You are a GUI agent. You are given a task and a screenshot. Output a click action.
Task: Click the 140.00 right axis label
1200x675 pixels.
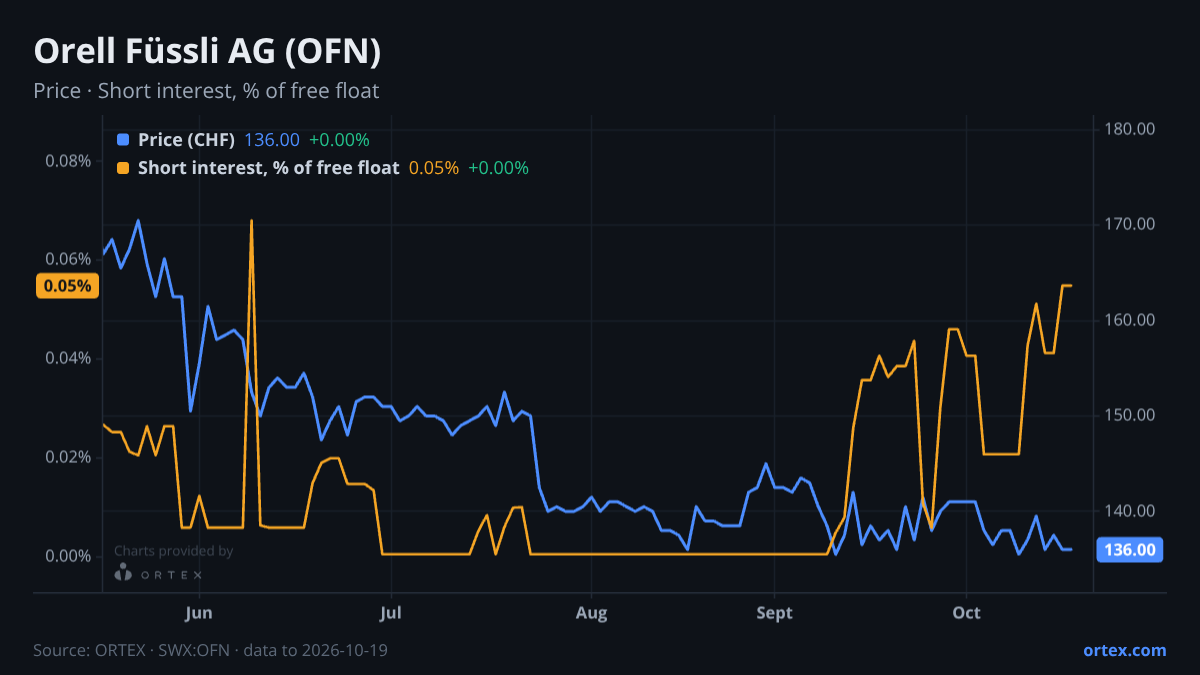coord(1130,511)
